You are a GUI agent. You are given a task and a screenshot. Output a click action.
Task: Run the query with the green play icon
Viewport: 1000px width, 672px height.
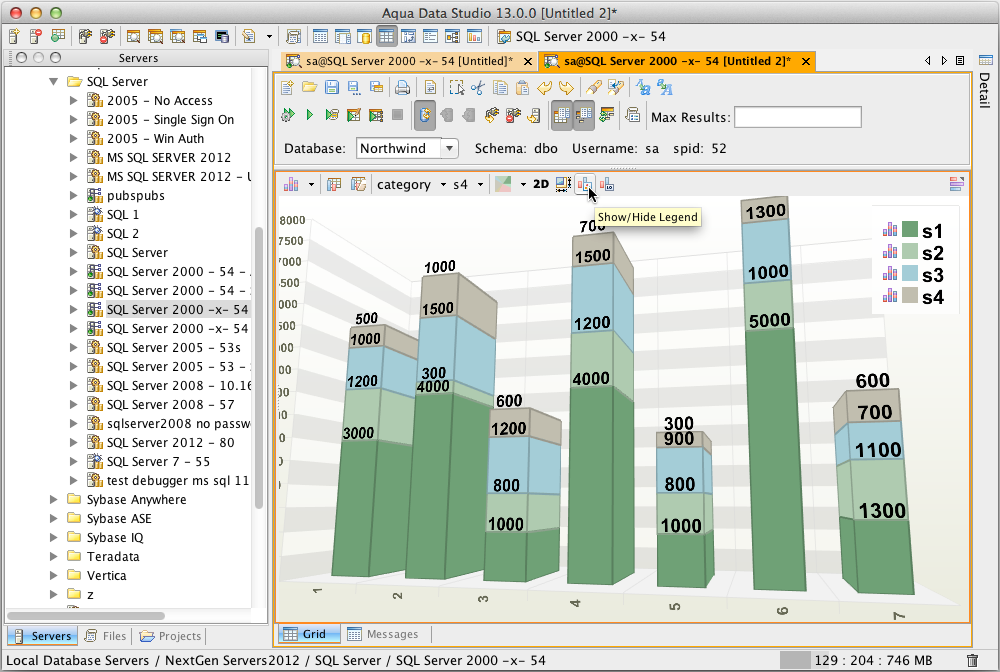[309, 115]
